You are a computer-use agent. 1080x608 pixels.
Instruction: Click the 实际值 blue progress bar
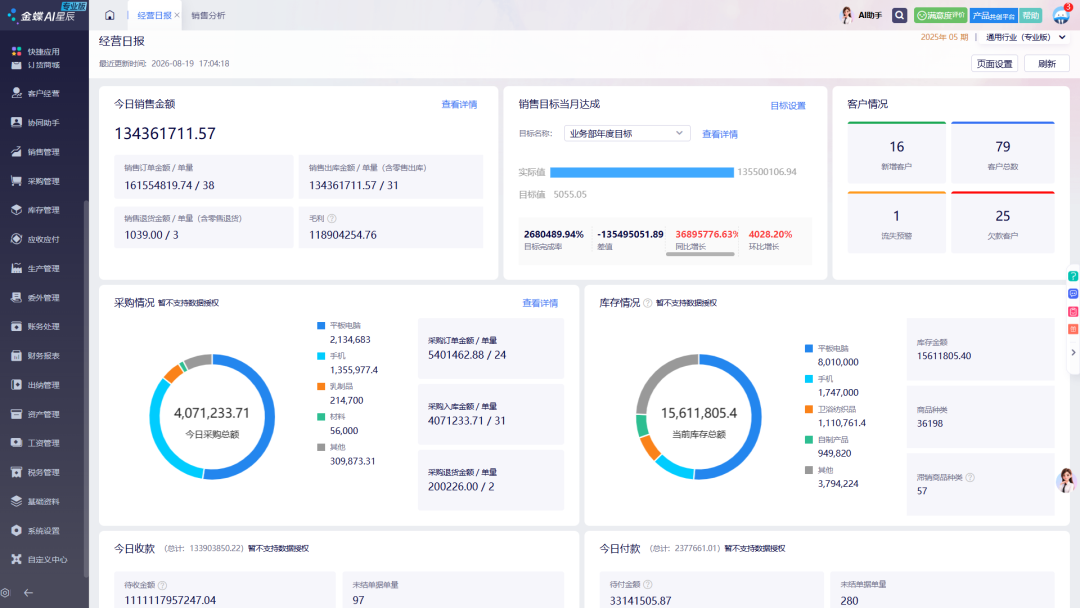(x=642, y=172)
